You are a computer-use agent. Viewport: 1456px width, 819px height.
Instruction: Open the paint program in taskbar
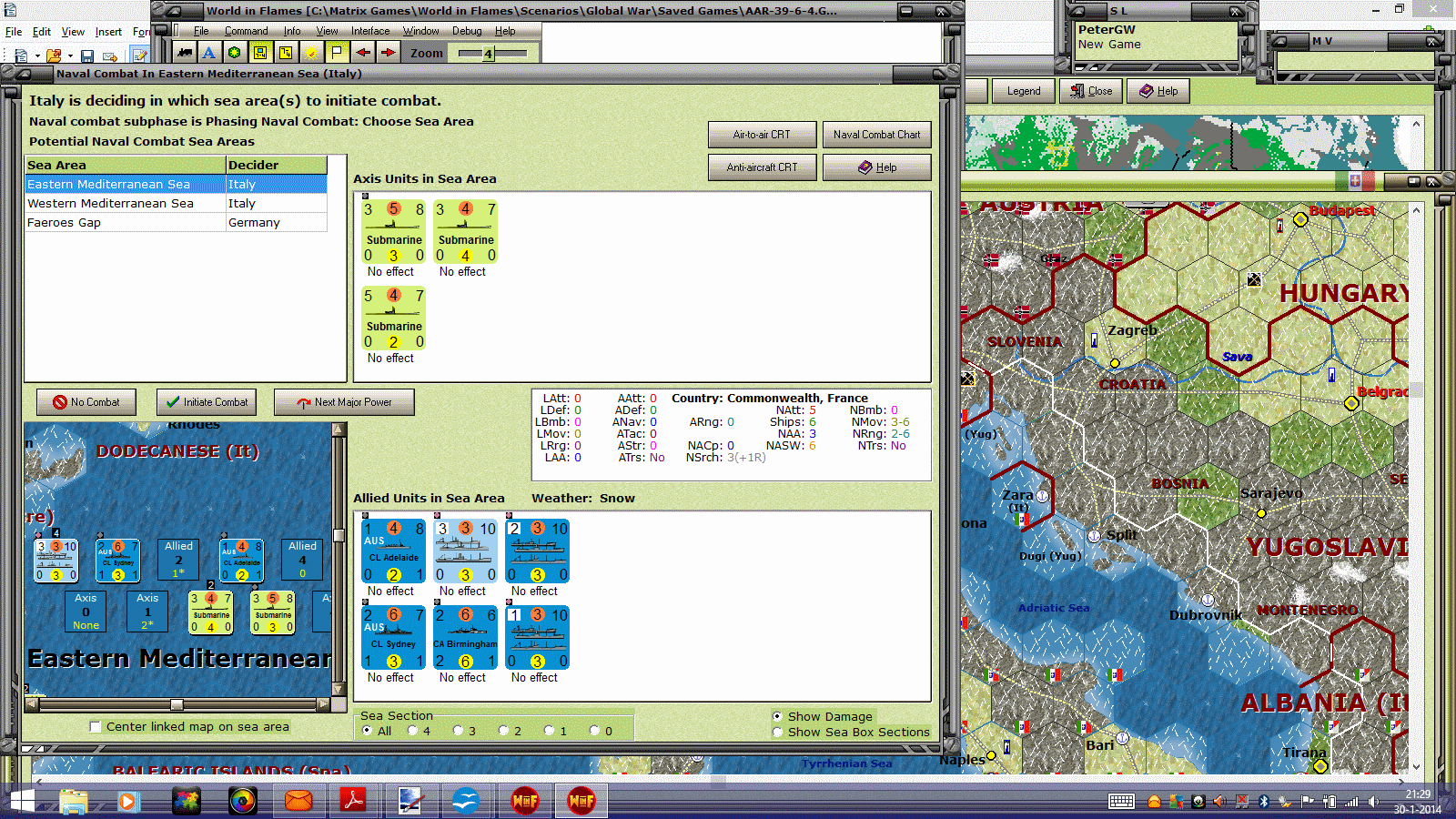(x=410, y=801)
